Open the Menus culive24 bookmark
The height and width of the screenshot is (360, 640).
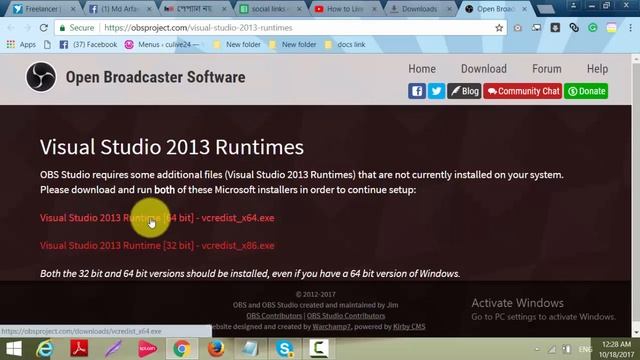[x=162, y=44]
